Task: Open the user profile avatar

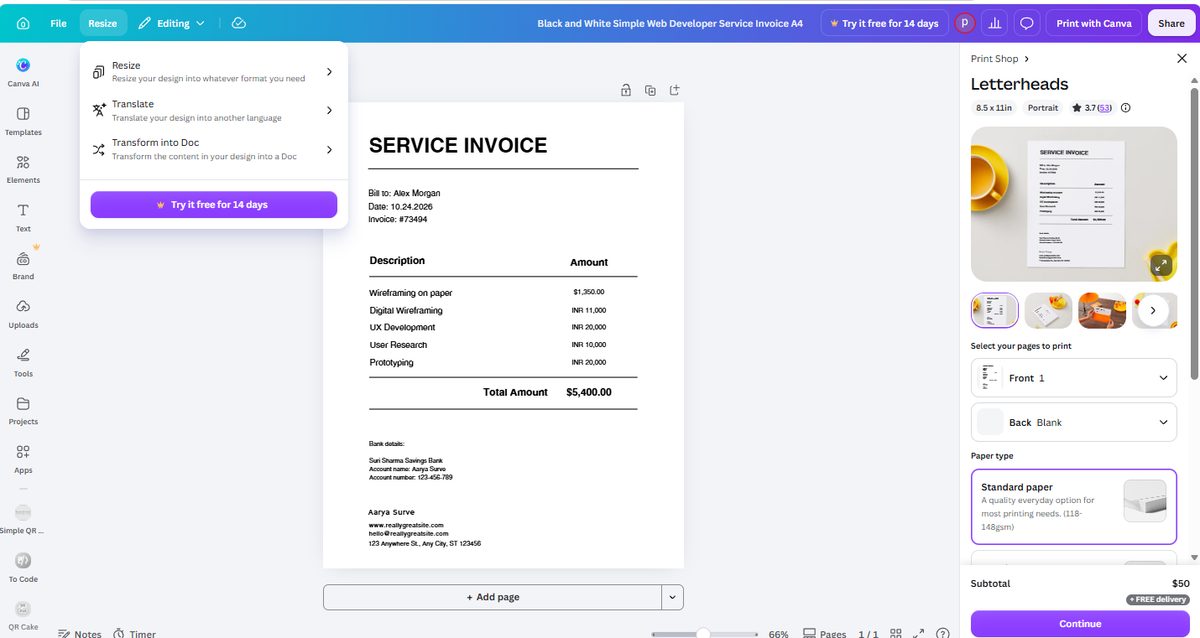Action: click(x=965, y=23)
